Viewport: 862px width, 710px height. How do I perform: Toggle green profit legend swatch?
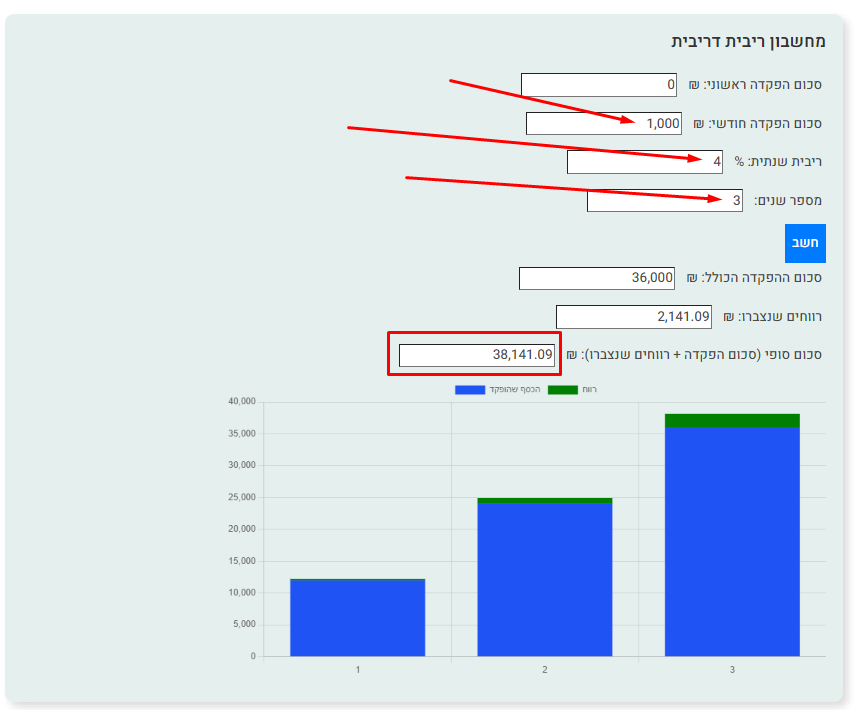(x=563, y=390)
